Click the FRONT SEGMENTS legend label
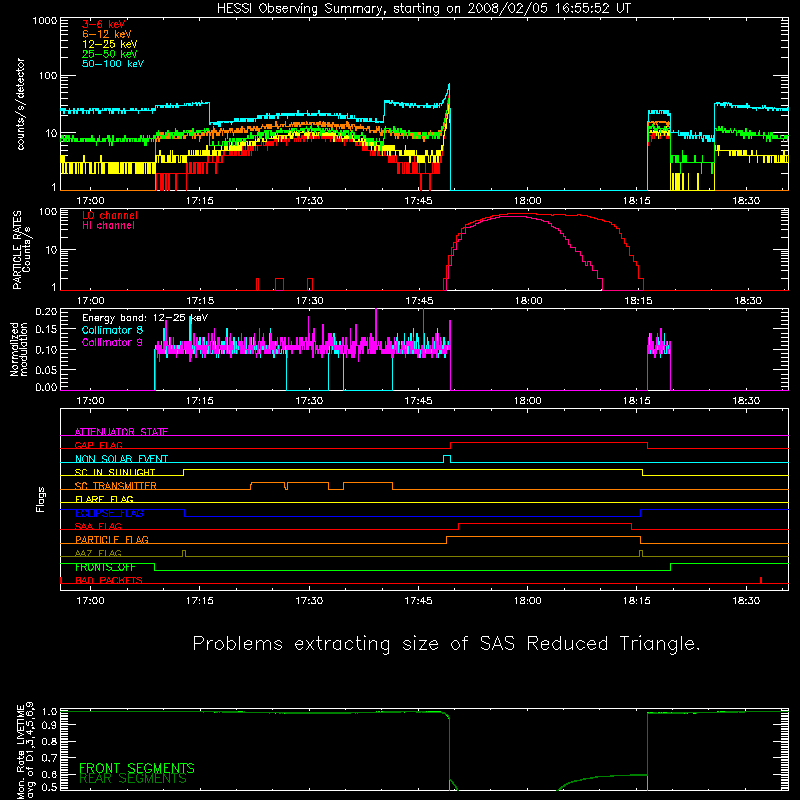The width and height of the screenshot is (800, 800). (137, 768)
